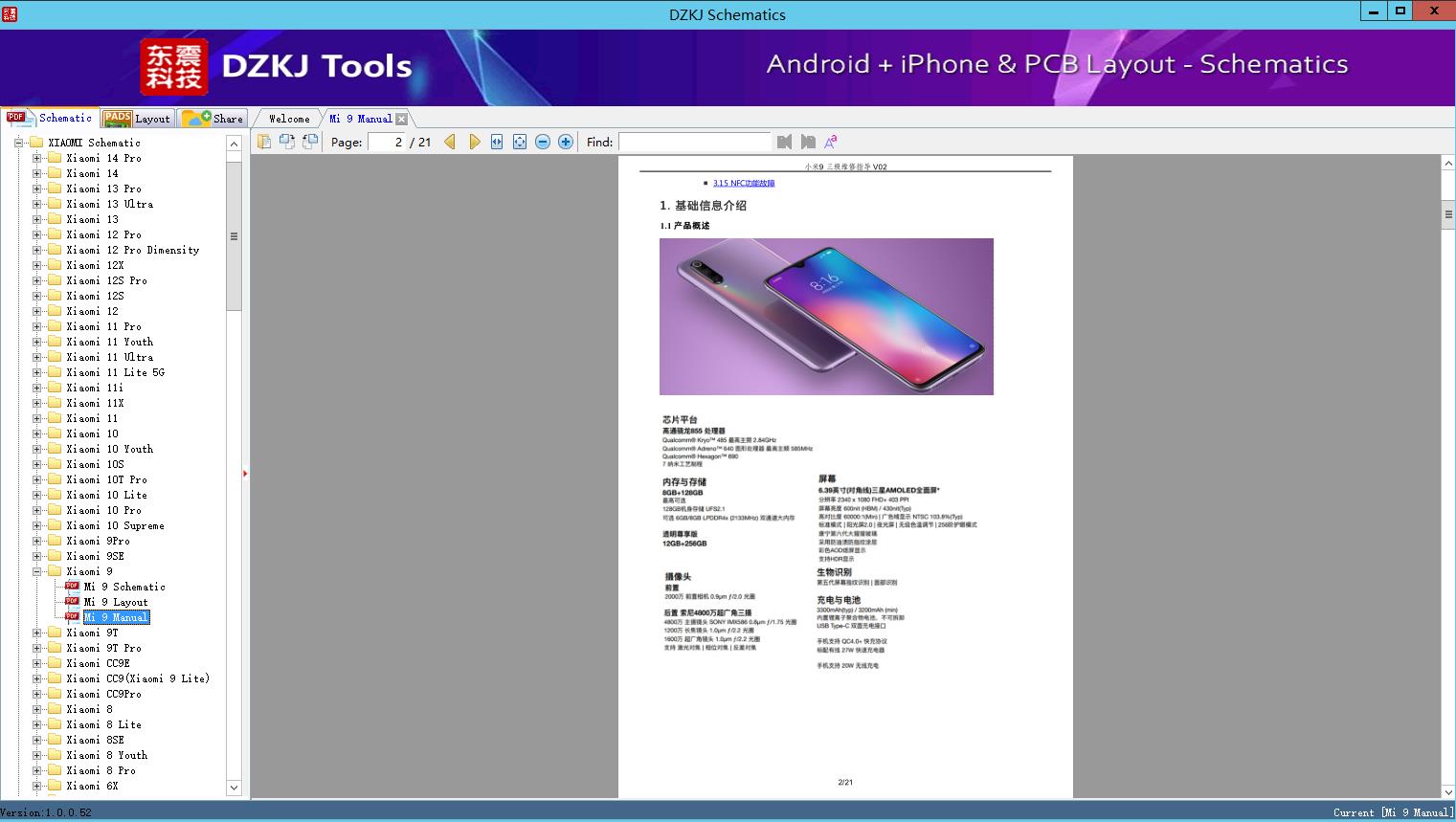Go to the next page arrow
Screen dimensions: 1456x822
pos(475,142)
